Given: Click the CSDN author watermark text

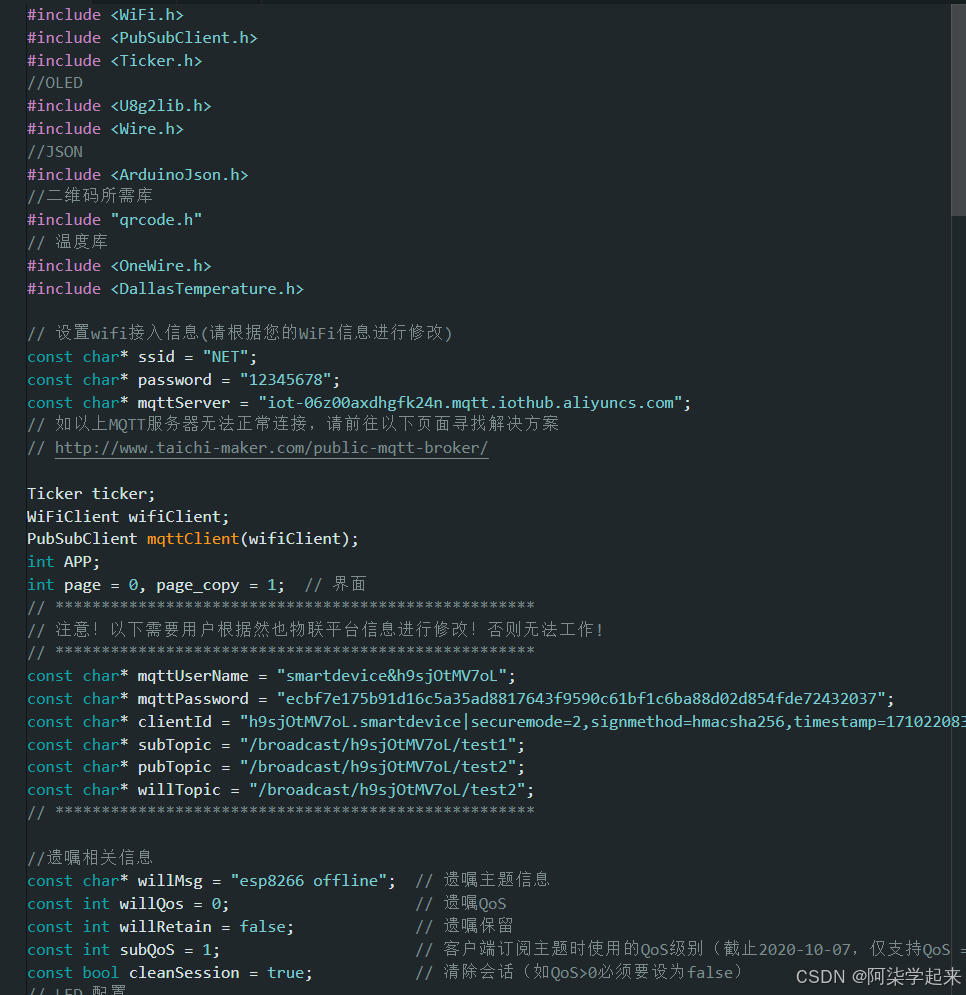Looking at the screenshot, I should 878,976.
